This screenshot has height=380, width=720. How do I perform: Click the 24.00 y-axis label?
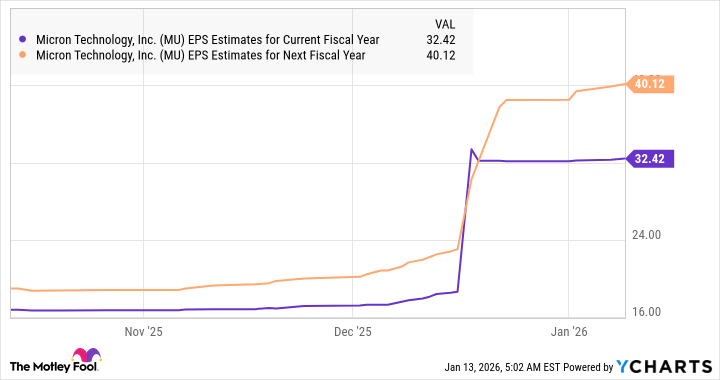[x=646, y=235]
